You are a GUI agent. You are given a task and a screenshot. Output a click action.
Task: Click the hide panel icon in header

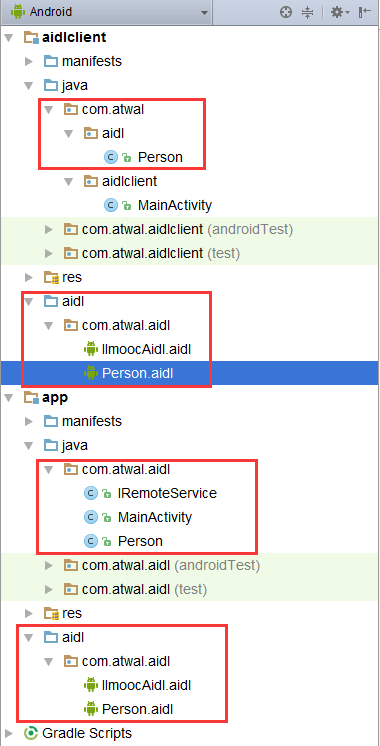365,12
